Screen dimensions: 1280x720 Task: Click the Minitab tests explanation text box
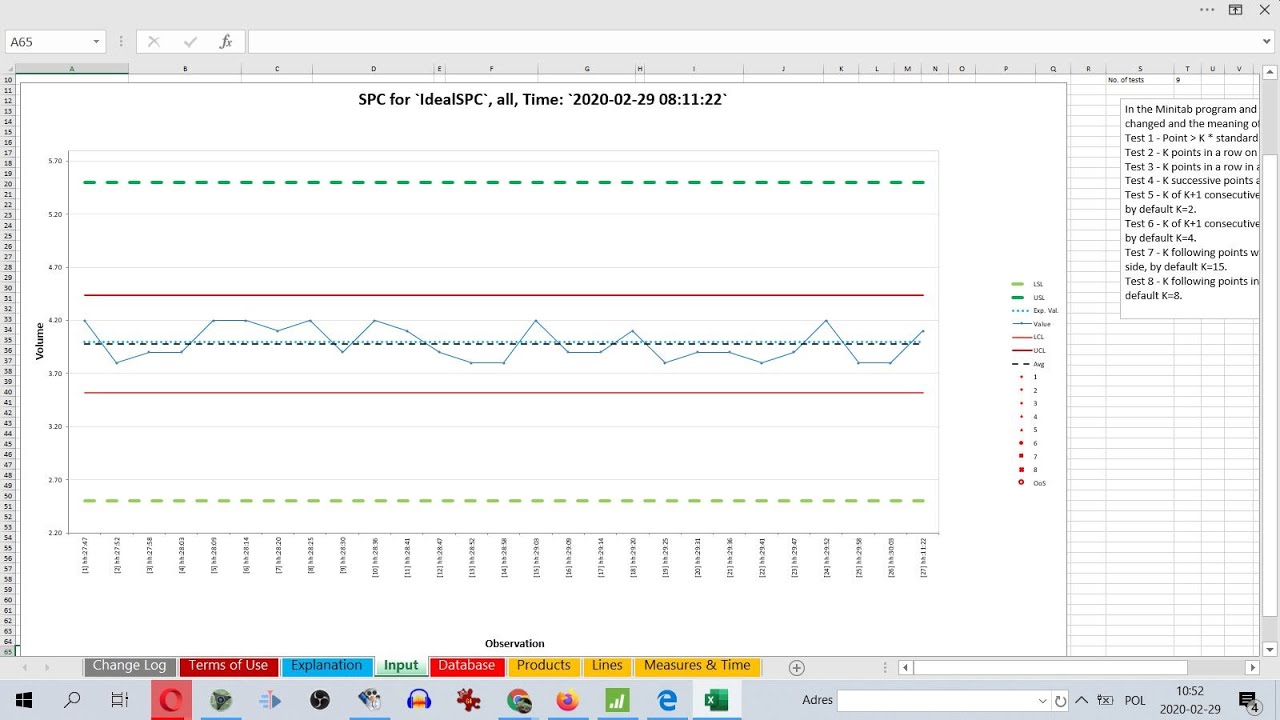pos(1190,209)
